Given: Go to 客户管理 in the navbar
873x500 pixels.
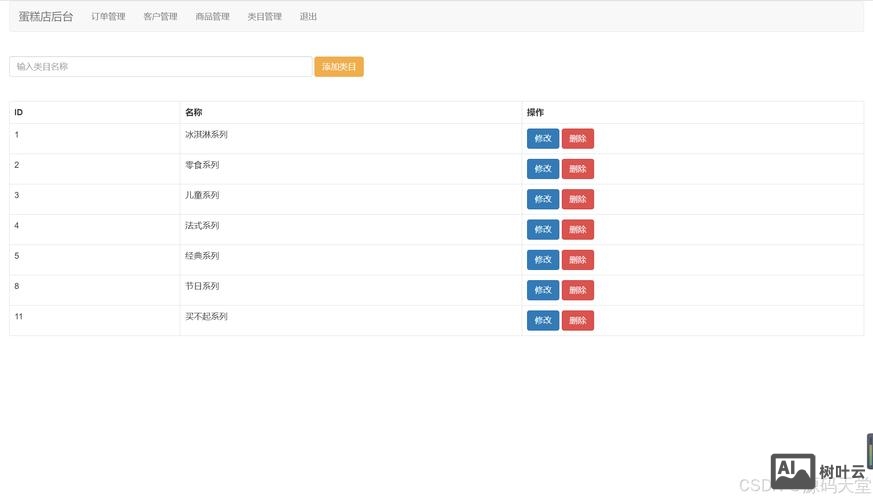Looking at the screenshot, I should pos(160,17).
